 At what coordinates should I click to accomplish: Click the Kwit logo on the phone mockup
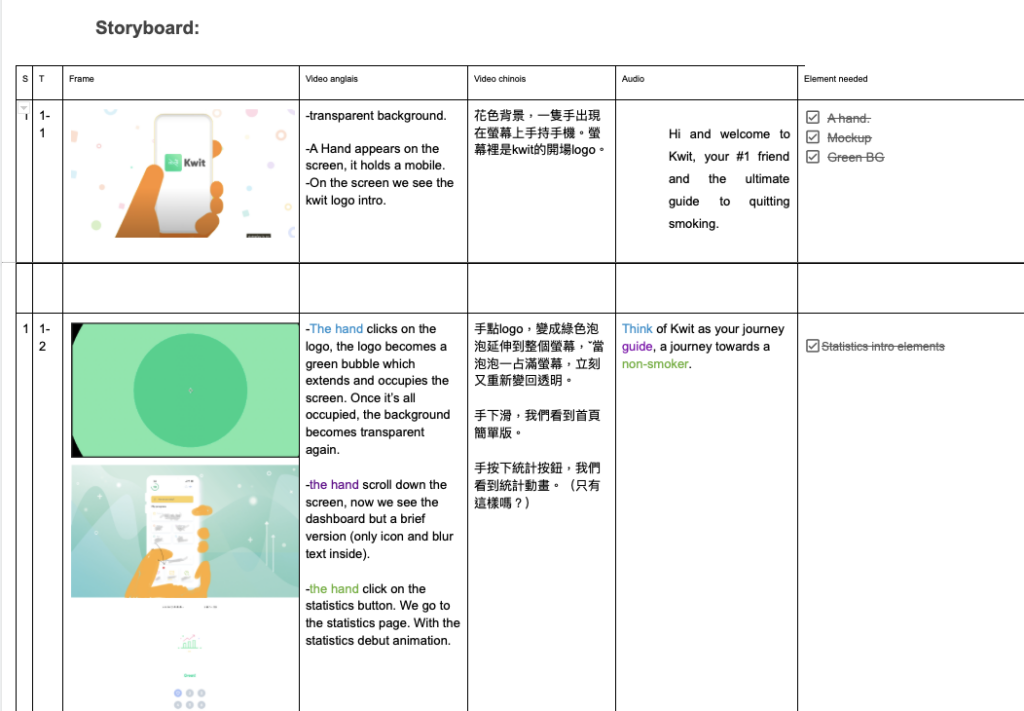click(187, 161)
